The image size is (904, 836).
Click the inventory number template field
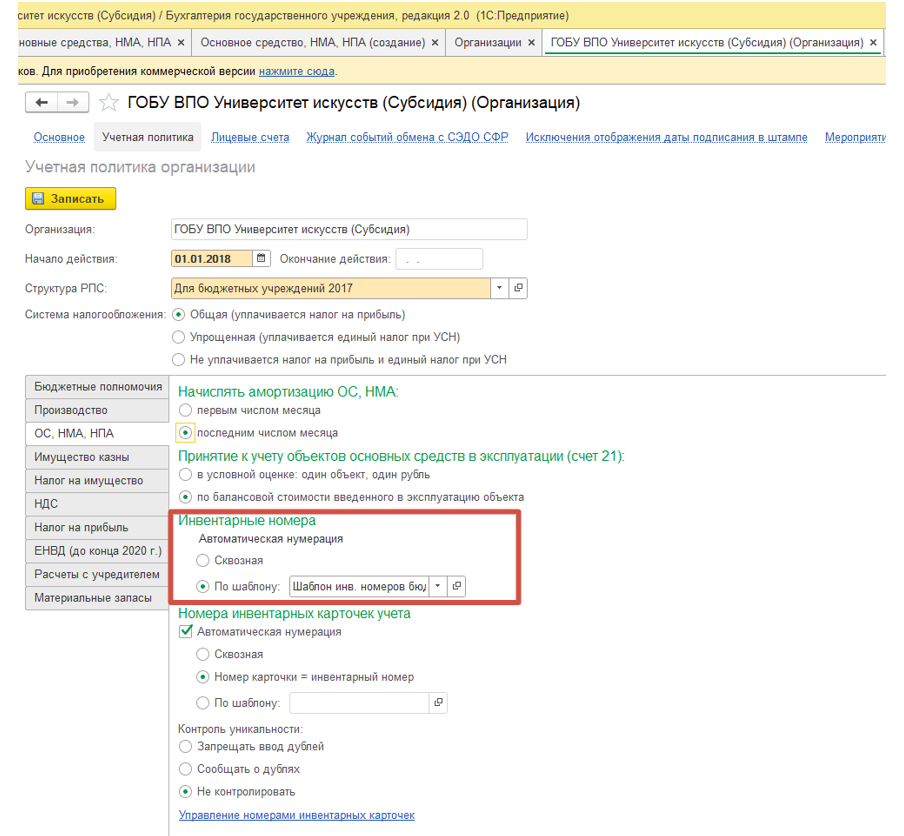pos(359,586)
